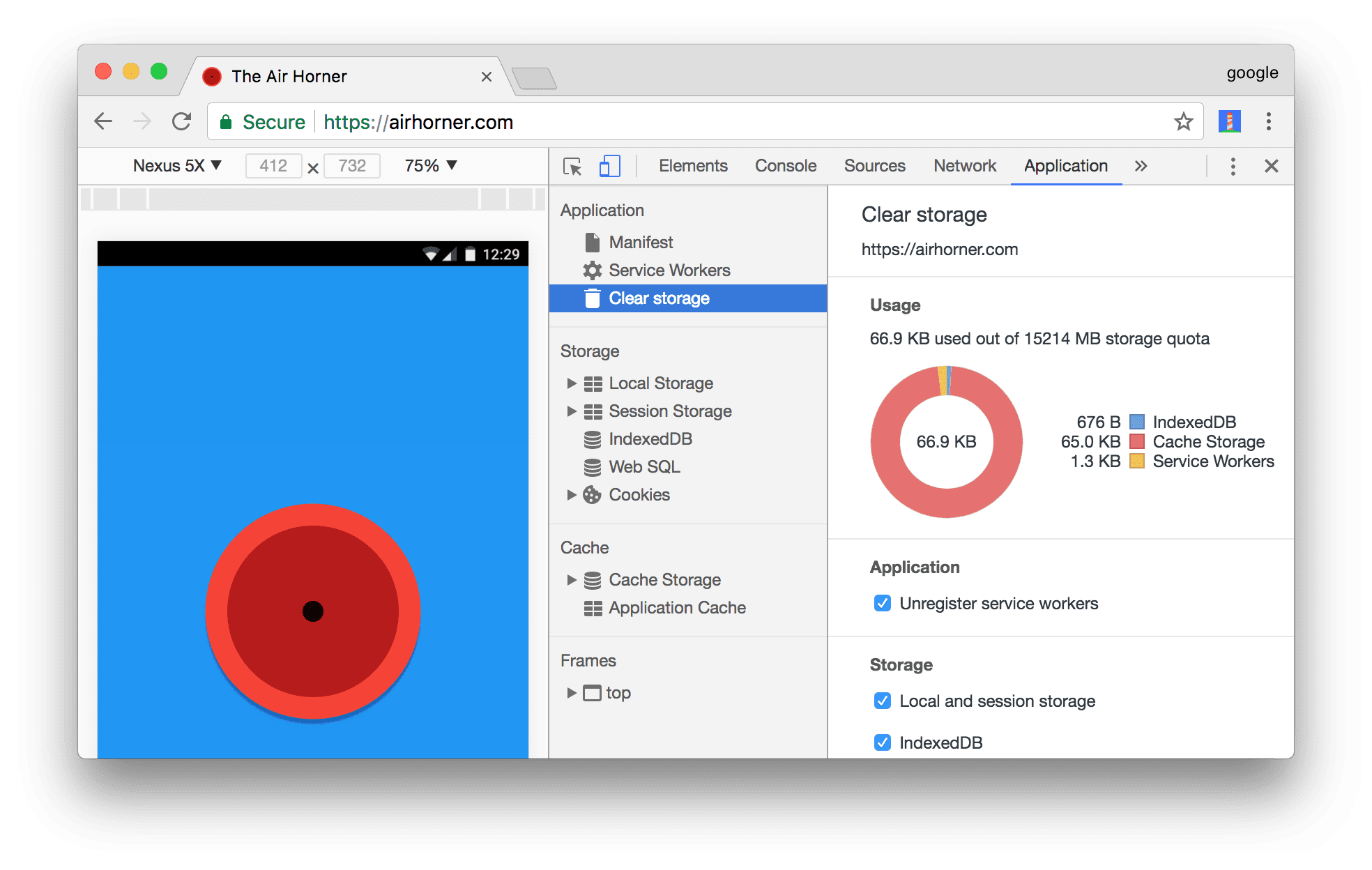Expand the Session Storage tree item
Image resolution: width=1372 pixels, height=870 pixels.
(x=572, y=410)
